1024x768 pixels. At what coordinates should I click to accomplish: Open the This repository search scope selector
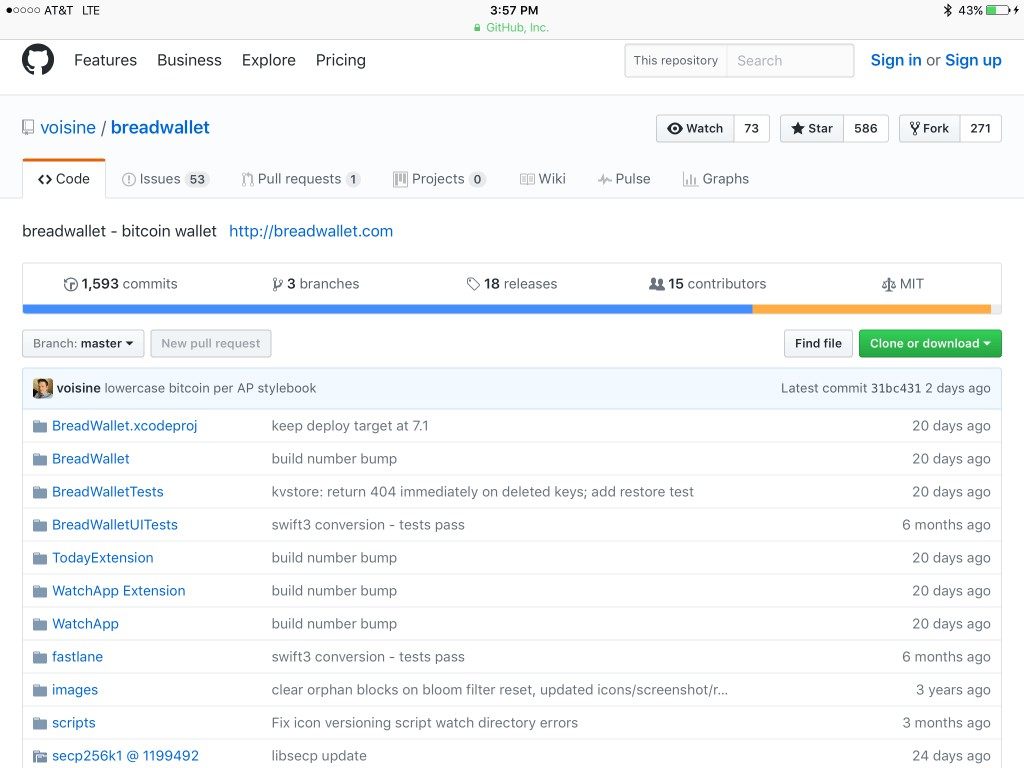coord(676,60)
